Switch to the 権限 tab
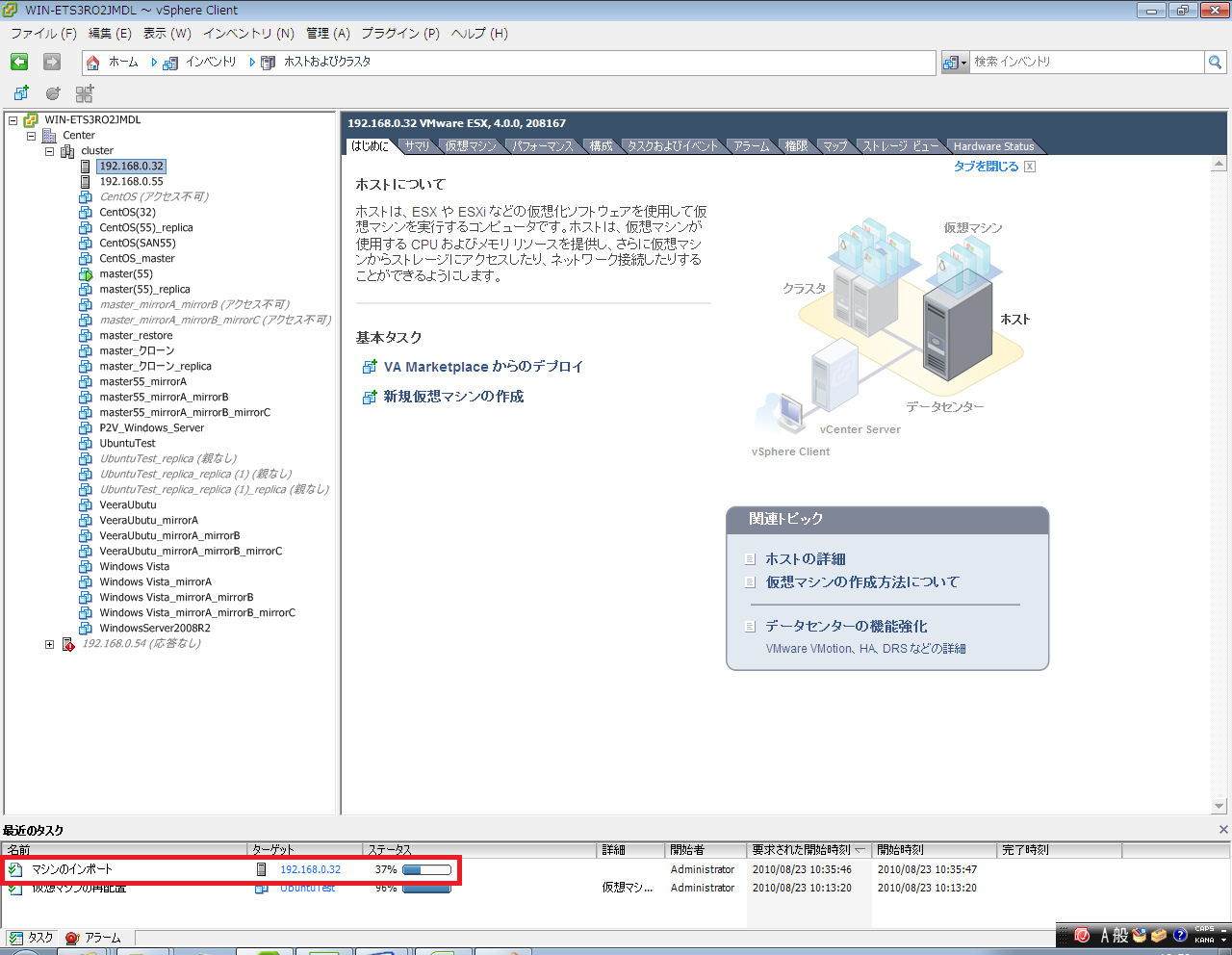This screenshot has height=955, width=1232. point(796,146)
